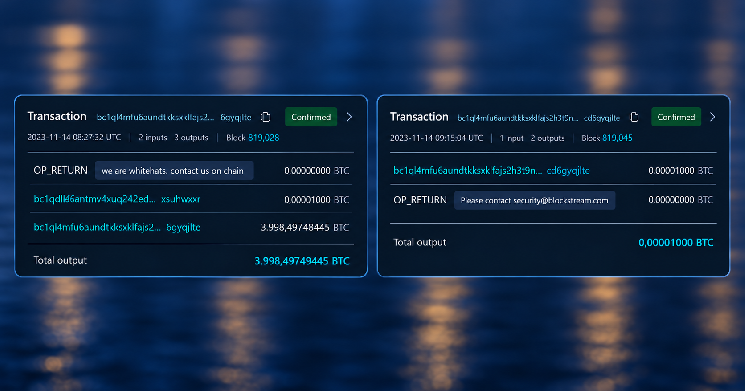Open address link in right card output row
This screenshot has width=745, height=391.
pos(491,171)
